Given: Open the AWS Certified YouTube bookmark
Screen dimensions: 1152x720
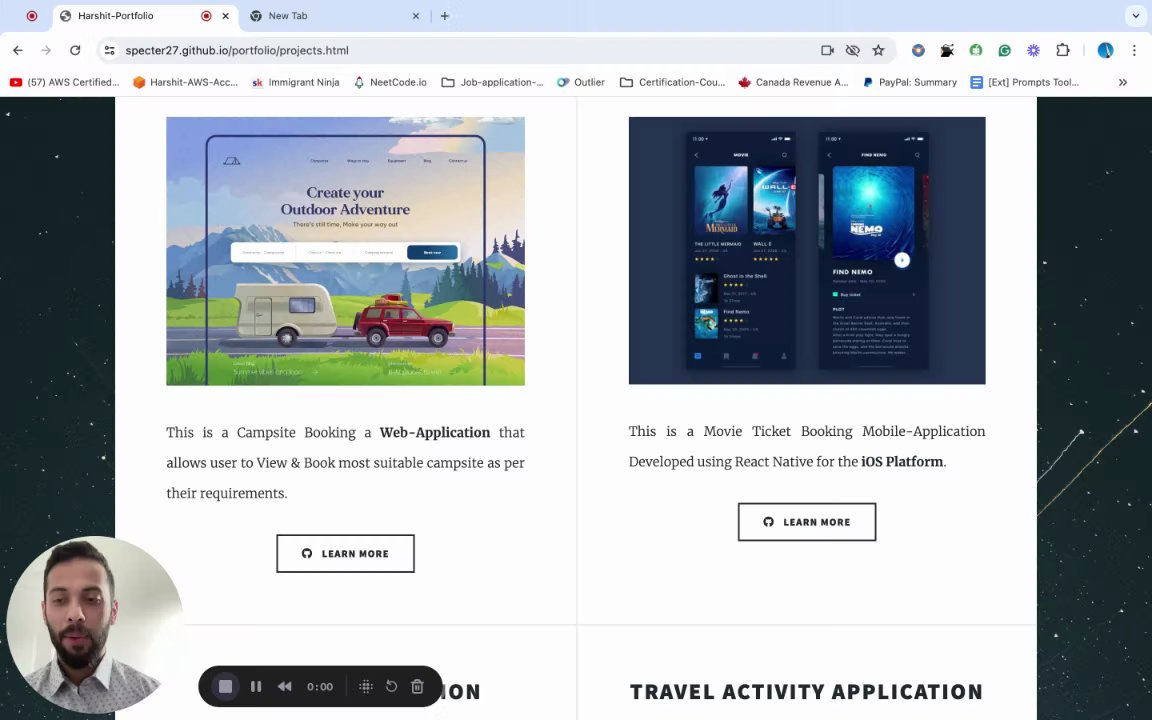Looking at the screenshot, I should (x=64, y=82).
